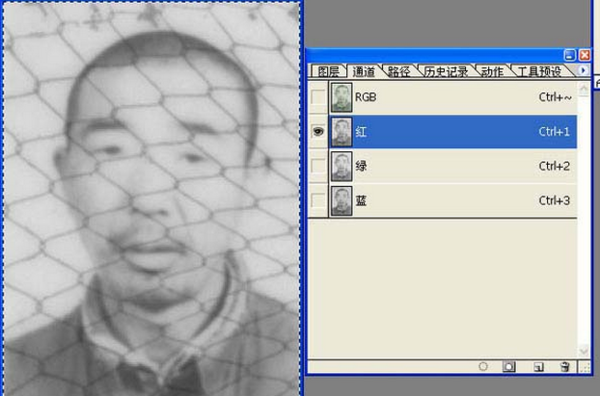The image size is (600, 396).
Task: Load channel as selection icon
Action: coord(483,367)
